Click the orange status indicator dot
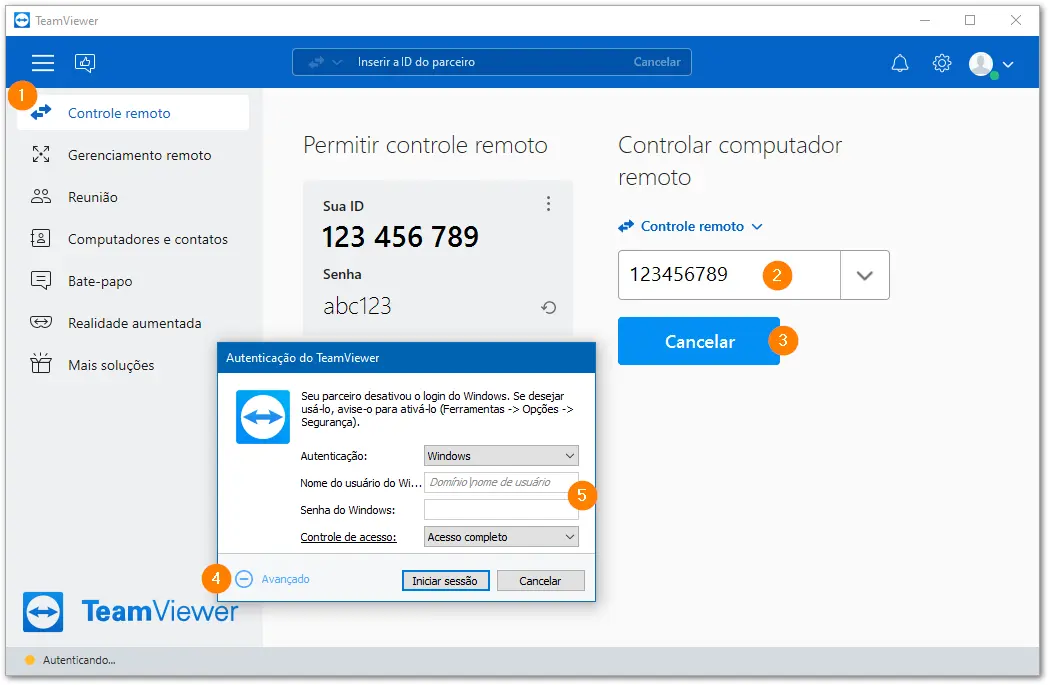The width and height of the screenshot is (1049, 685). (29, 660)
